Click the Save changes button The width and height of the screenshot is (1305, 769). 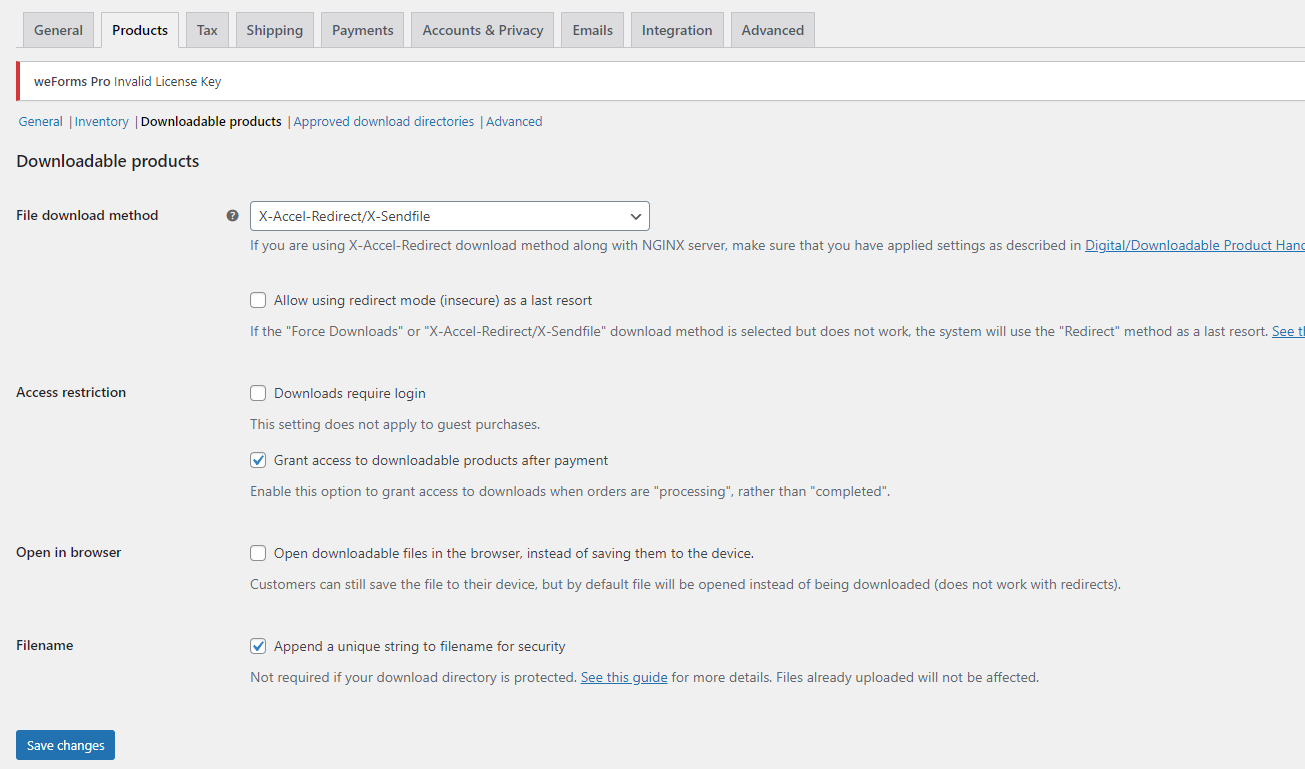(x=65, y=745)
